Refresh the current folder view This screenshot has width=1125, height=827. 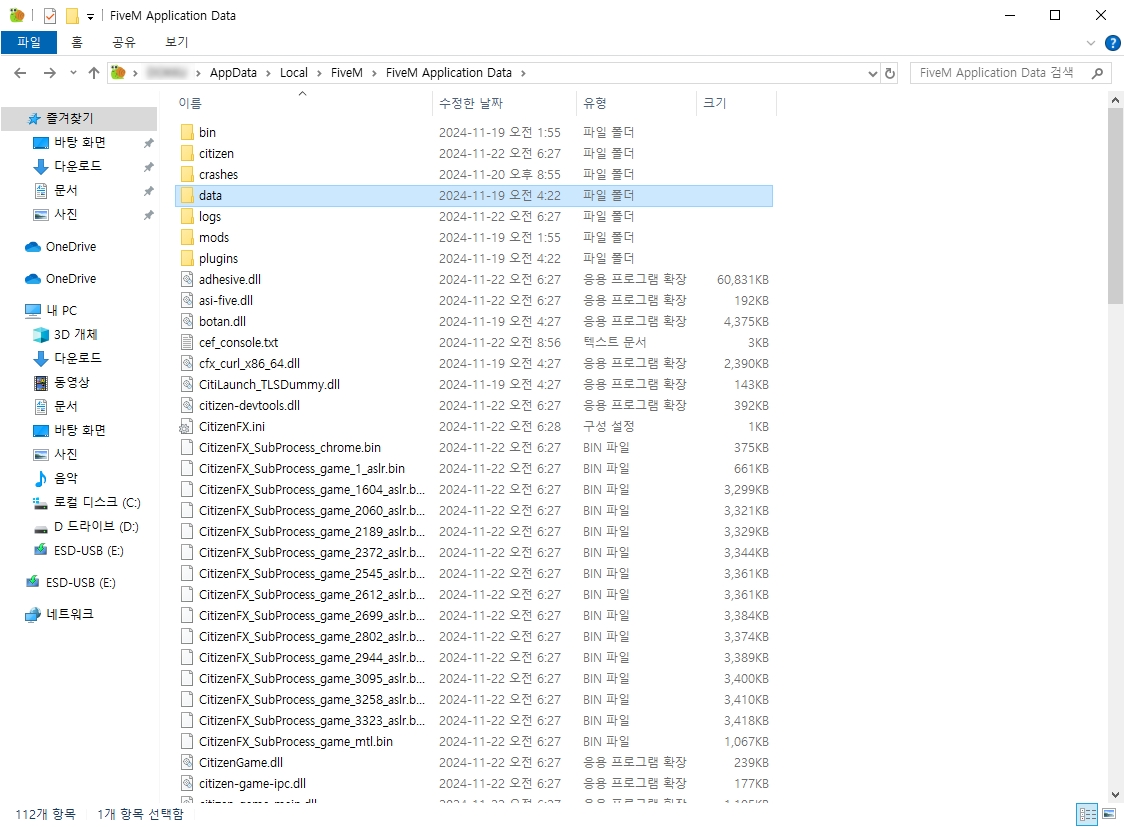[890, 73]
